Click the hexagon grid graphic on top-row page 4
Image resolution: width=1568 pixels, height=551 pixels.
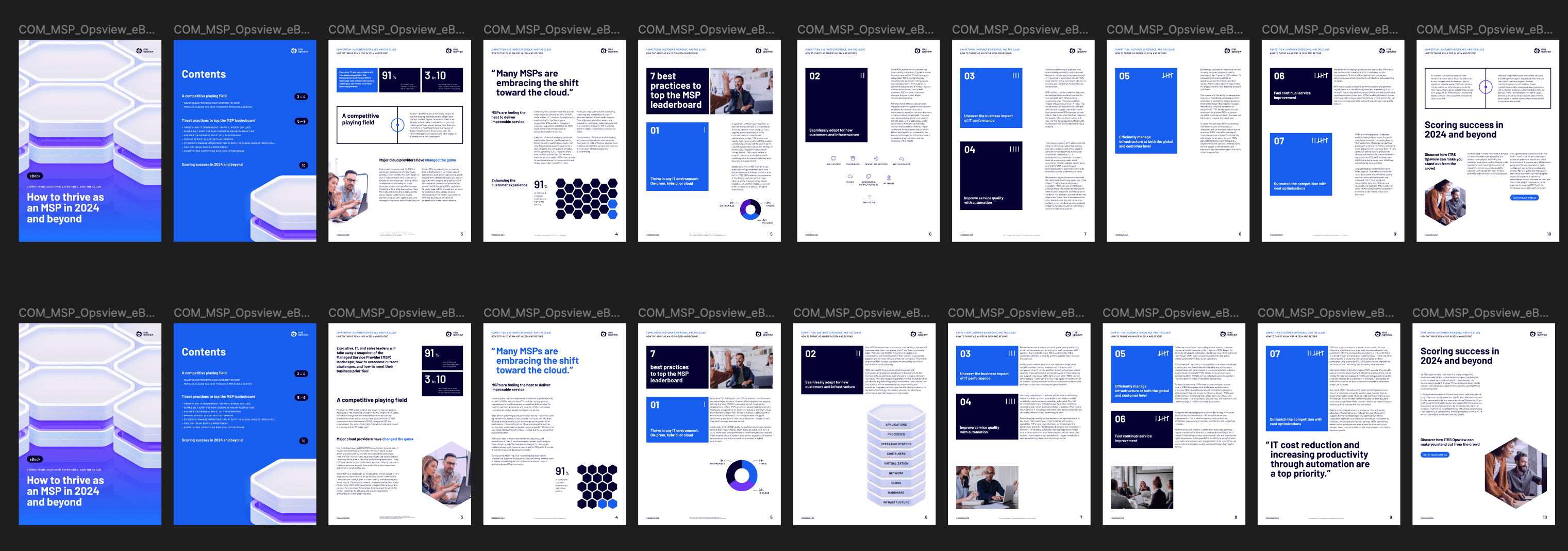pyautogui.click(x=586, y=198)
